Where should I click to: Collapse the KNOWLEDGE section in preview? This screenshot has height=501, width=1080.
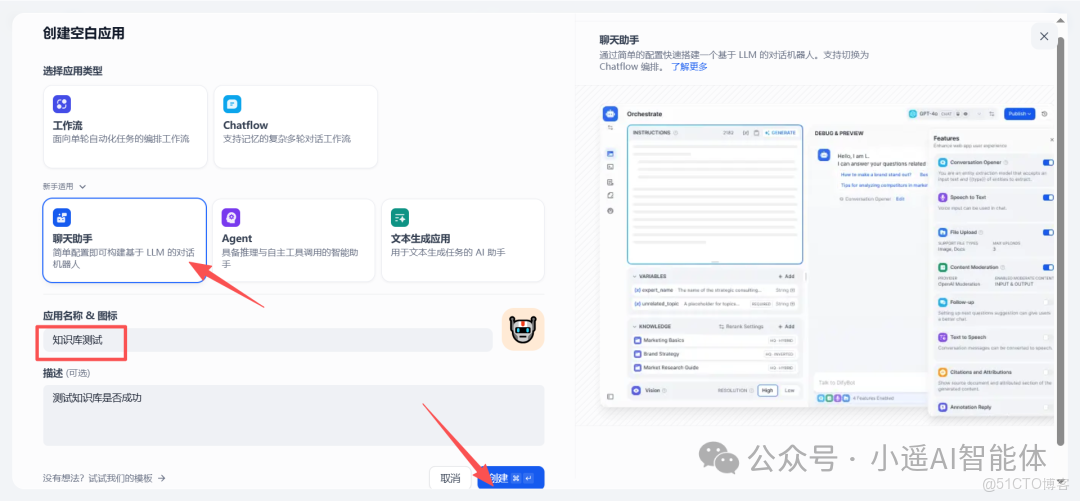pos(634,326)
